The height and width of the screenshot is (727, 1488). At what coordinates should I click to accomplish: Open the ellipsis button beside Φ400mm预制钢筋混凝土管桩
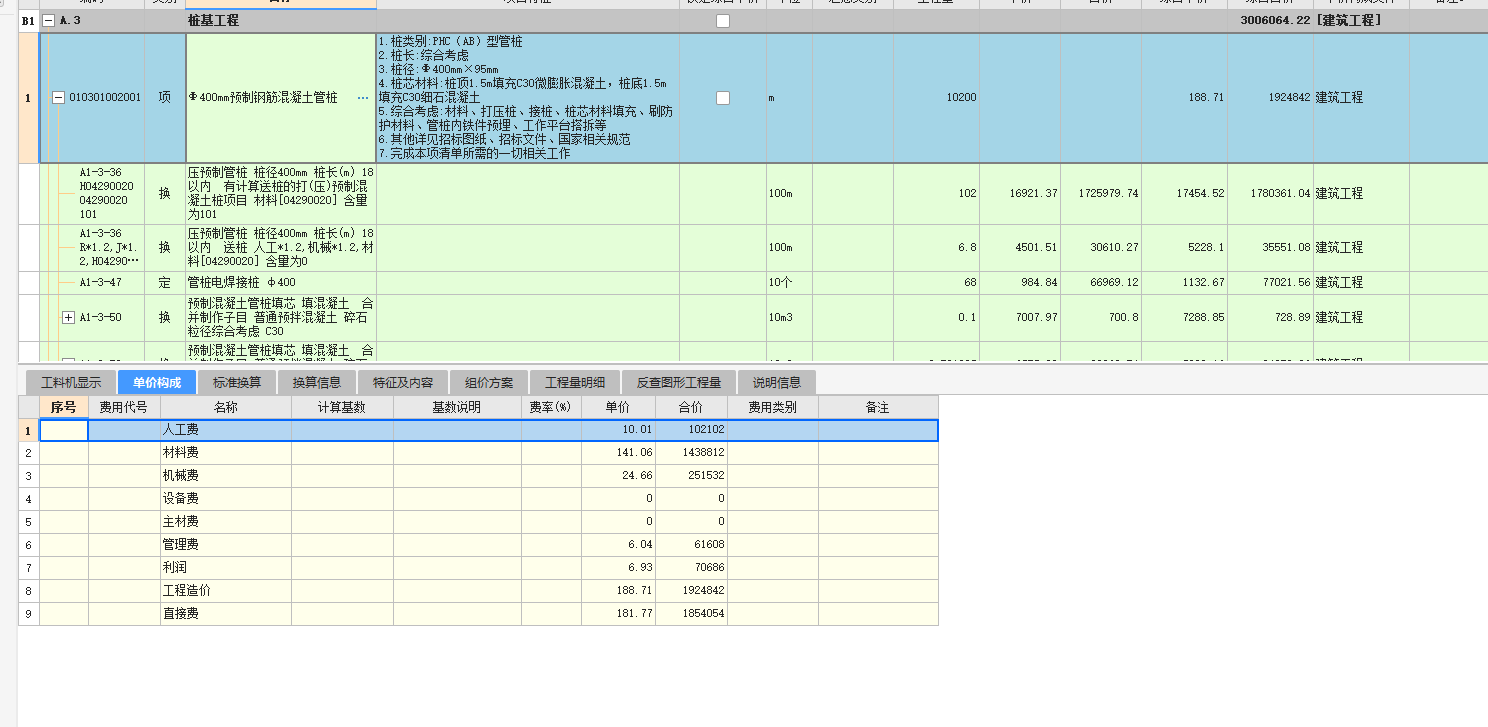(363, 98)
